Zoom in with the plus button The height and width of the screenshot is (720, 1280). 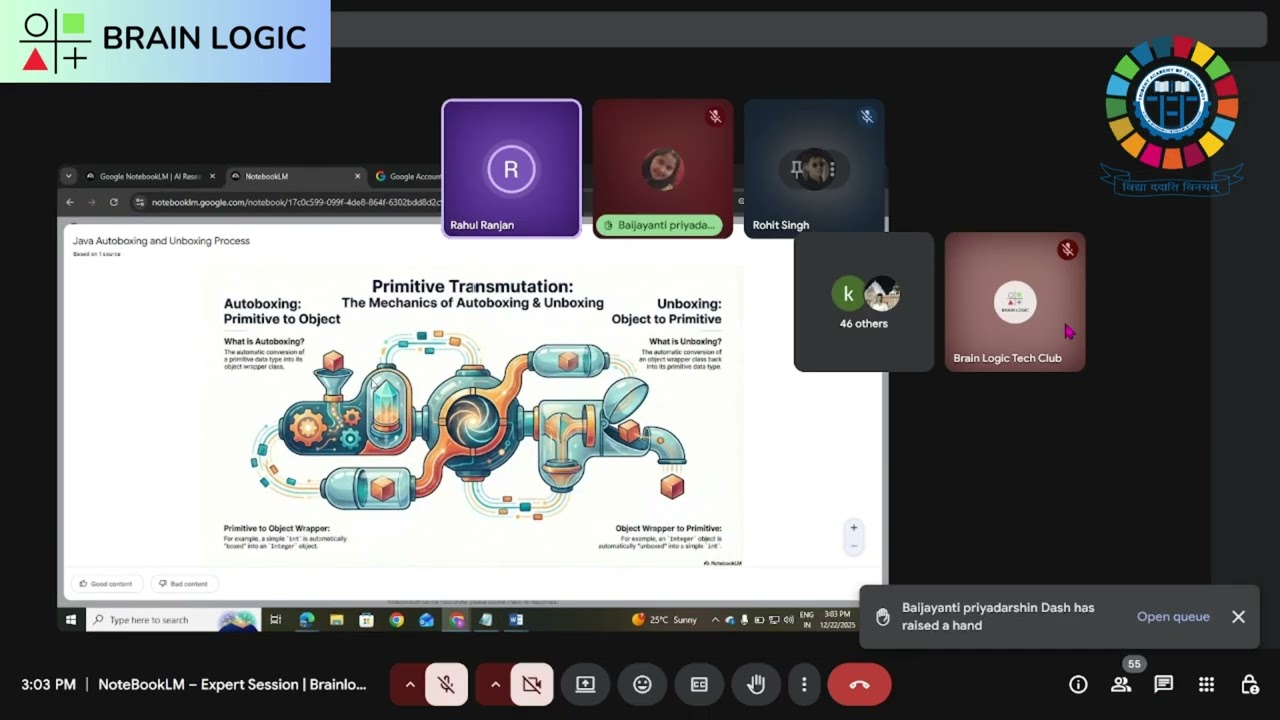[x=853, y=528]
